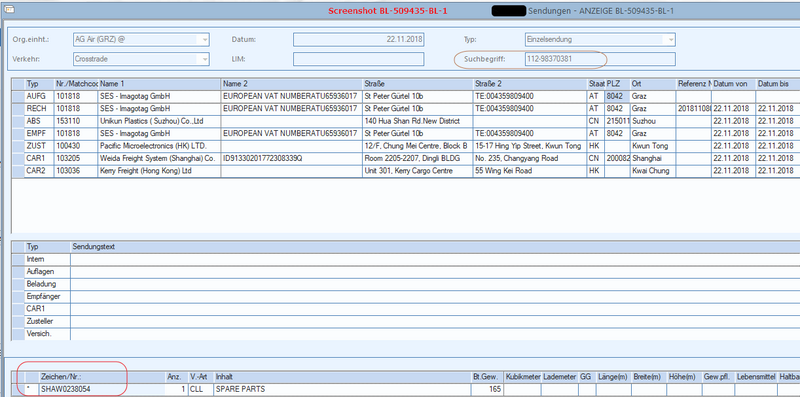Click matchcode 100430 cell
This screenshot has height=397, width=800.
(x=76, y=146)
